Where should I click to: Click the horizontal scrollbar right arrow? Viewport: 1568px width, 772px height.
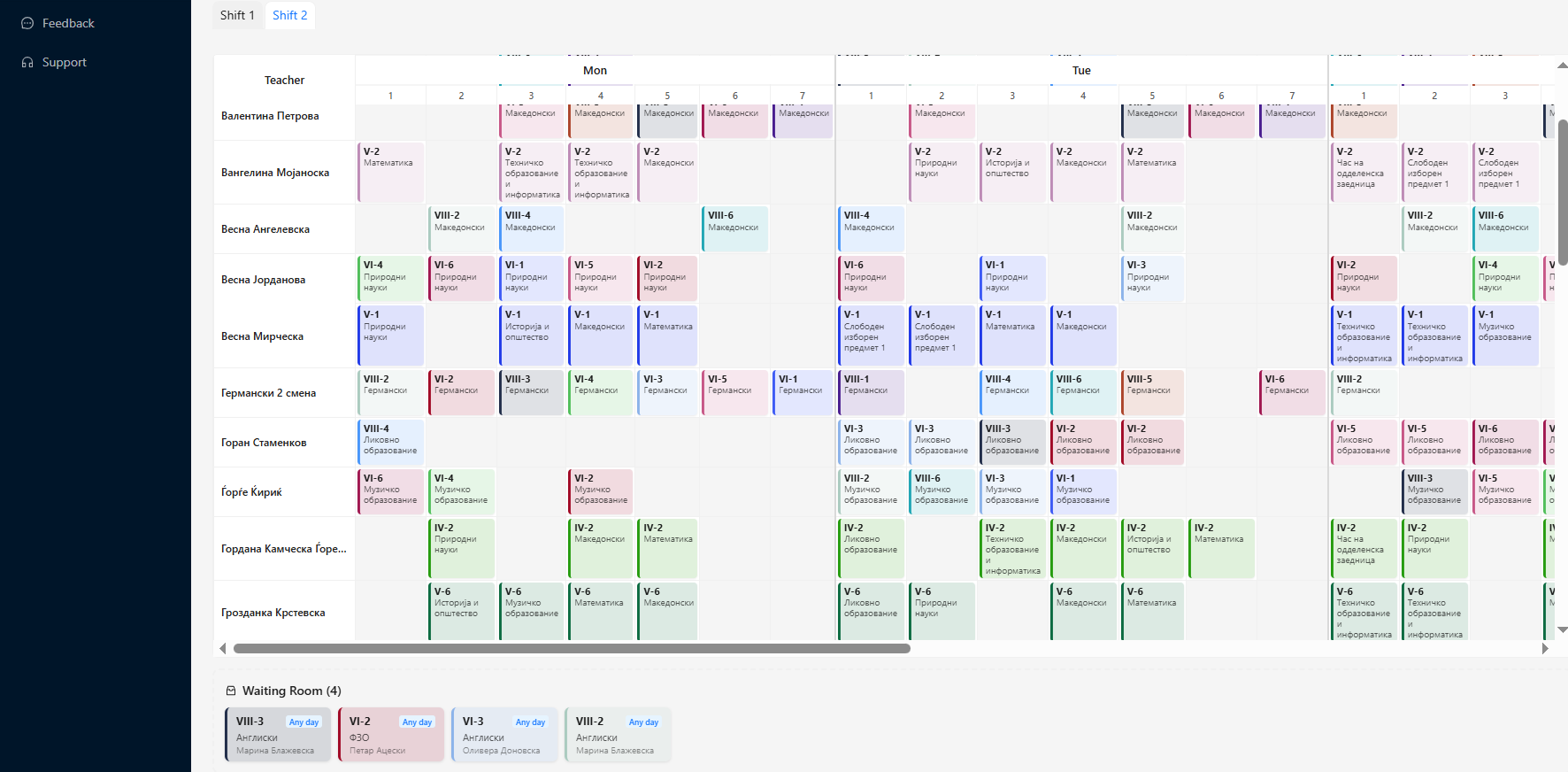(1545, 648)
